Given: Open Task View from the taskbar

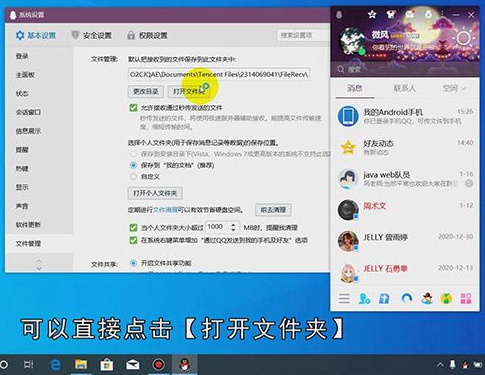Looking at the screenshot, I should tap(29, 365).
